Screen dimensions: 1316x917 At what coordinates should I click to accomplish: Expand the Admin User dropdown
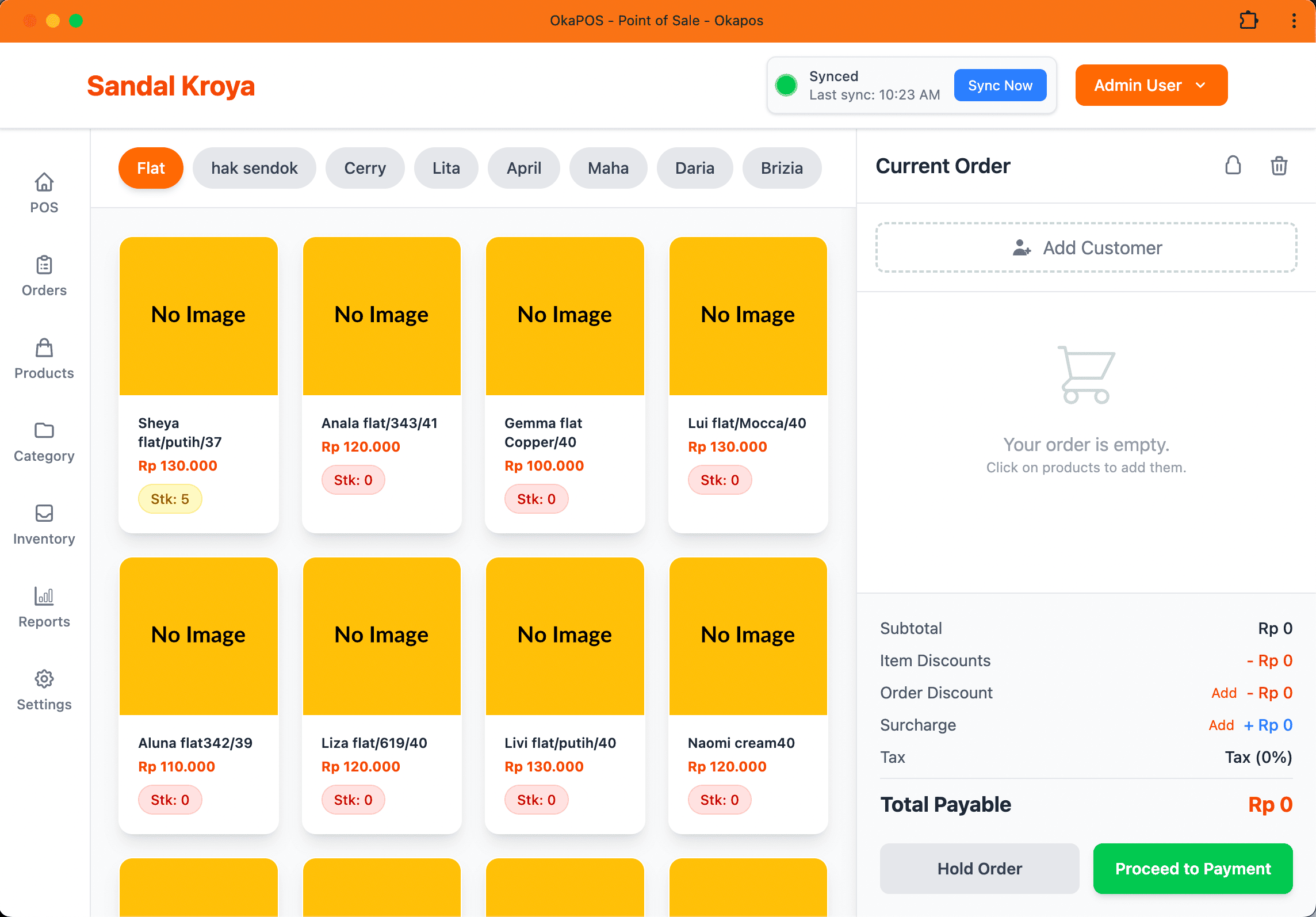point(1151,85)
